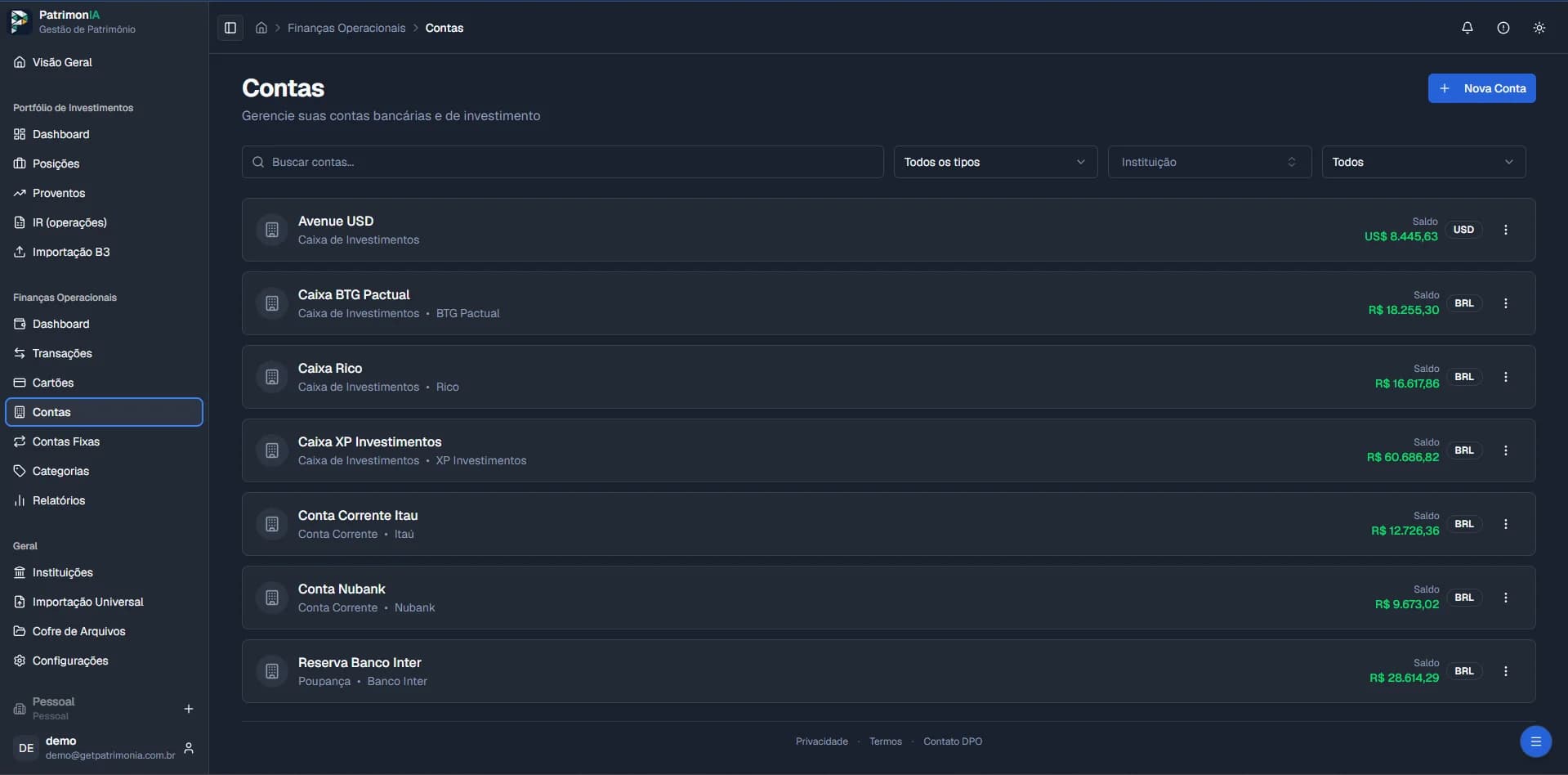1568x775 pixels.
Task: Open Visão Geral in sidebar
Action: pos(104,62)
